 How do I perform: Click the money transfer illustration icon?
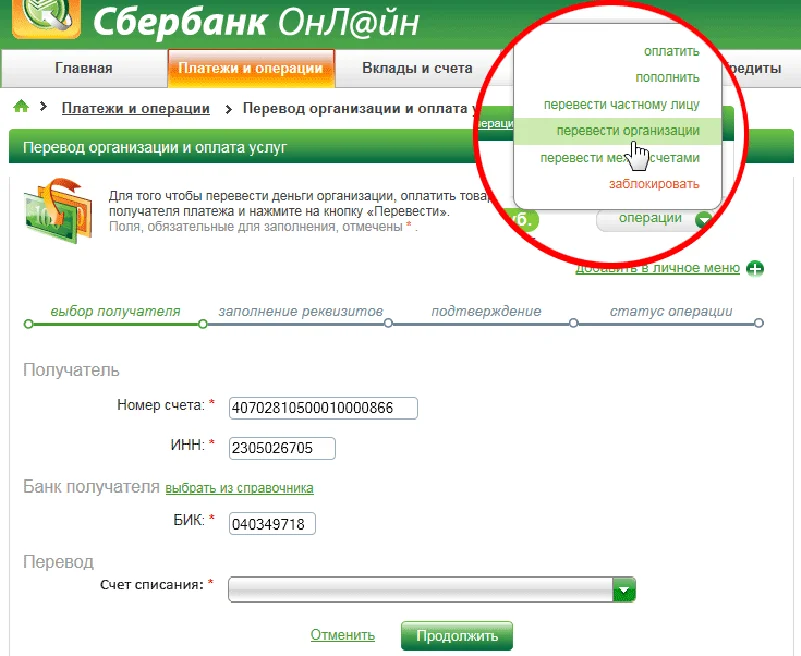(58, 210)
